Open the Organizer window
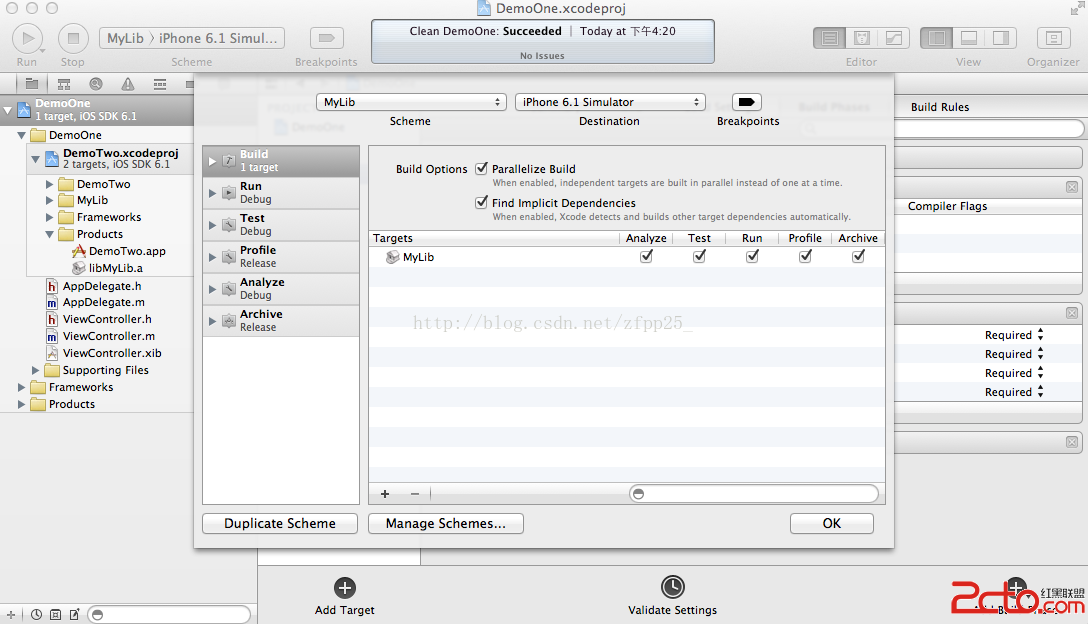The width and height of the screenshot is (1088, 624). pyautogui.click(x=1052, y=39)
